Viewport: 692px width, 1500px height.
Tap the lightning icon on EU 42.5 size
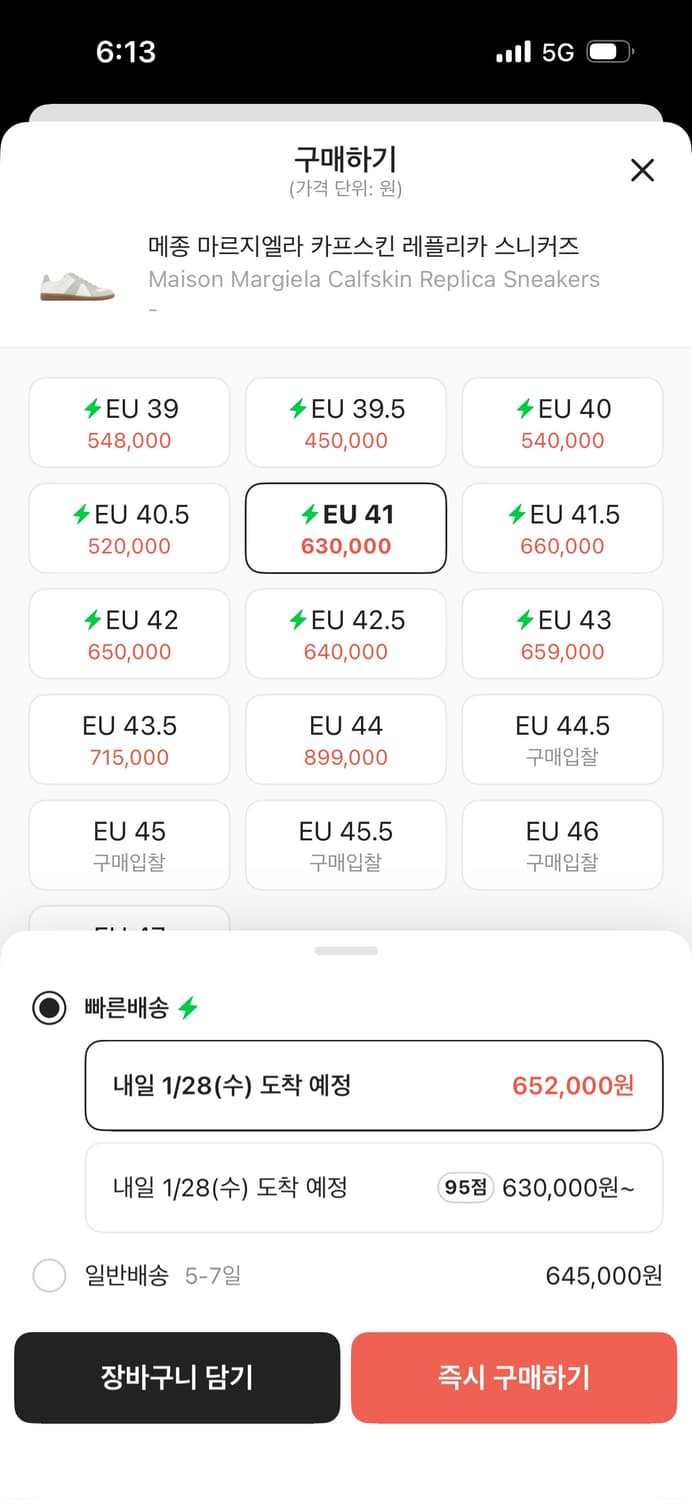click(x=300, y=619)
